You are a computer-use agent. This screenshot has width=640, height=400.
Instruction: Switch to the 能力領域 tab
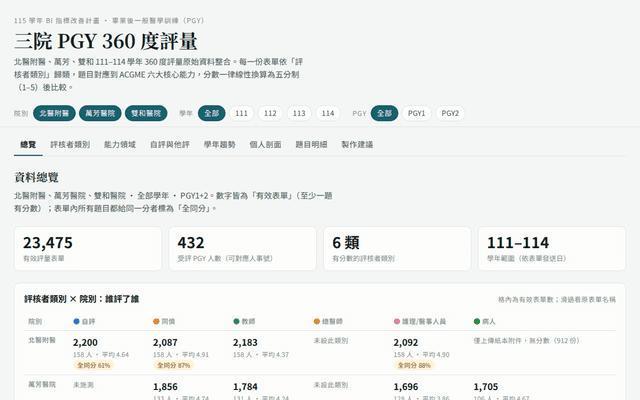point(120,144)
